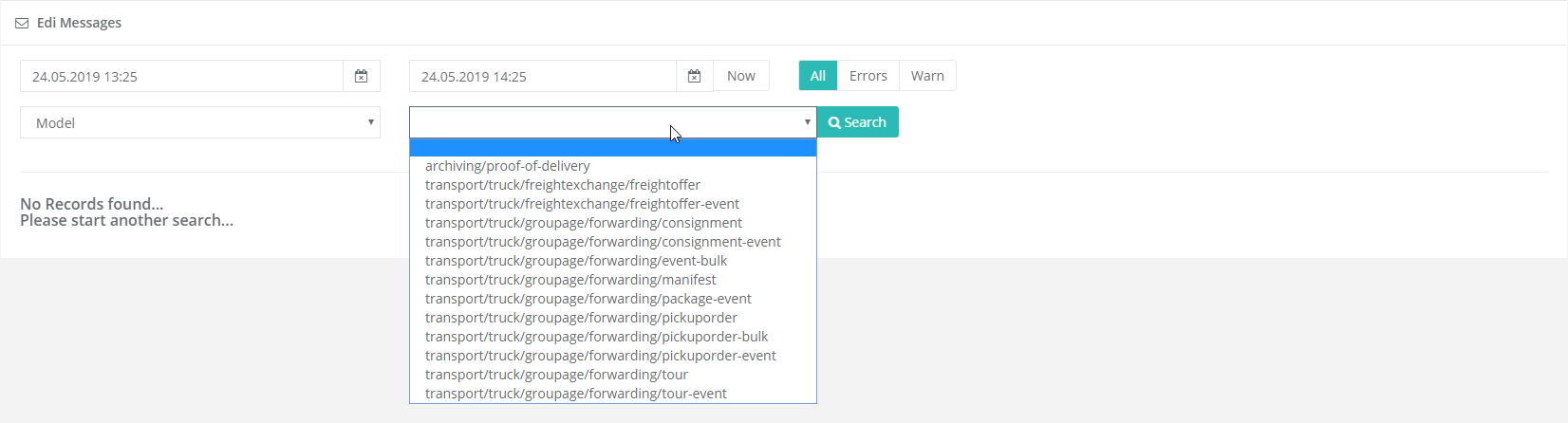Screen dimensions: 1568x423
Task: Click the end date field 24.05.2019 14:25
Action: click(x=541, y=76)
